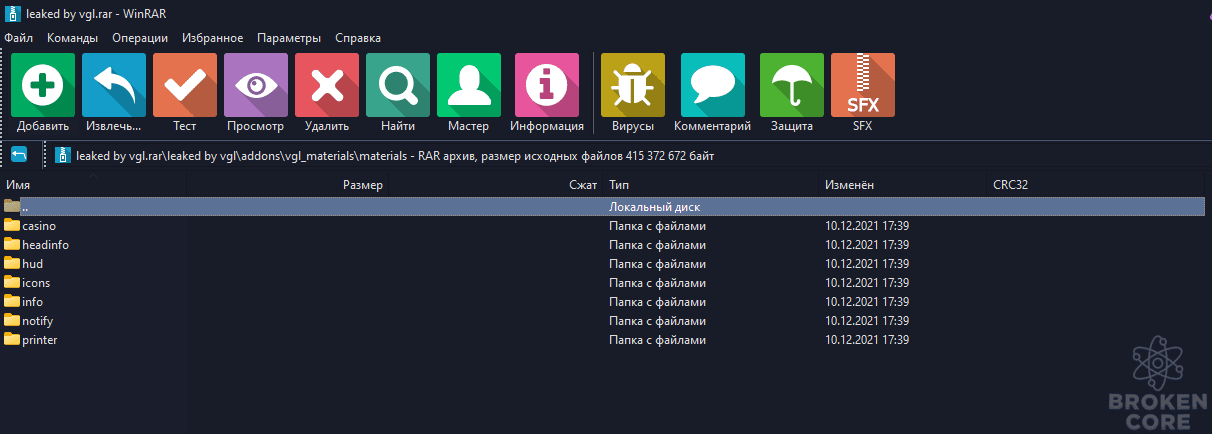This screenshot has width=1212, height=434.
Task: Show archive Информация icon
Action: pyautogui.click(x=547, y=86)
